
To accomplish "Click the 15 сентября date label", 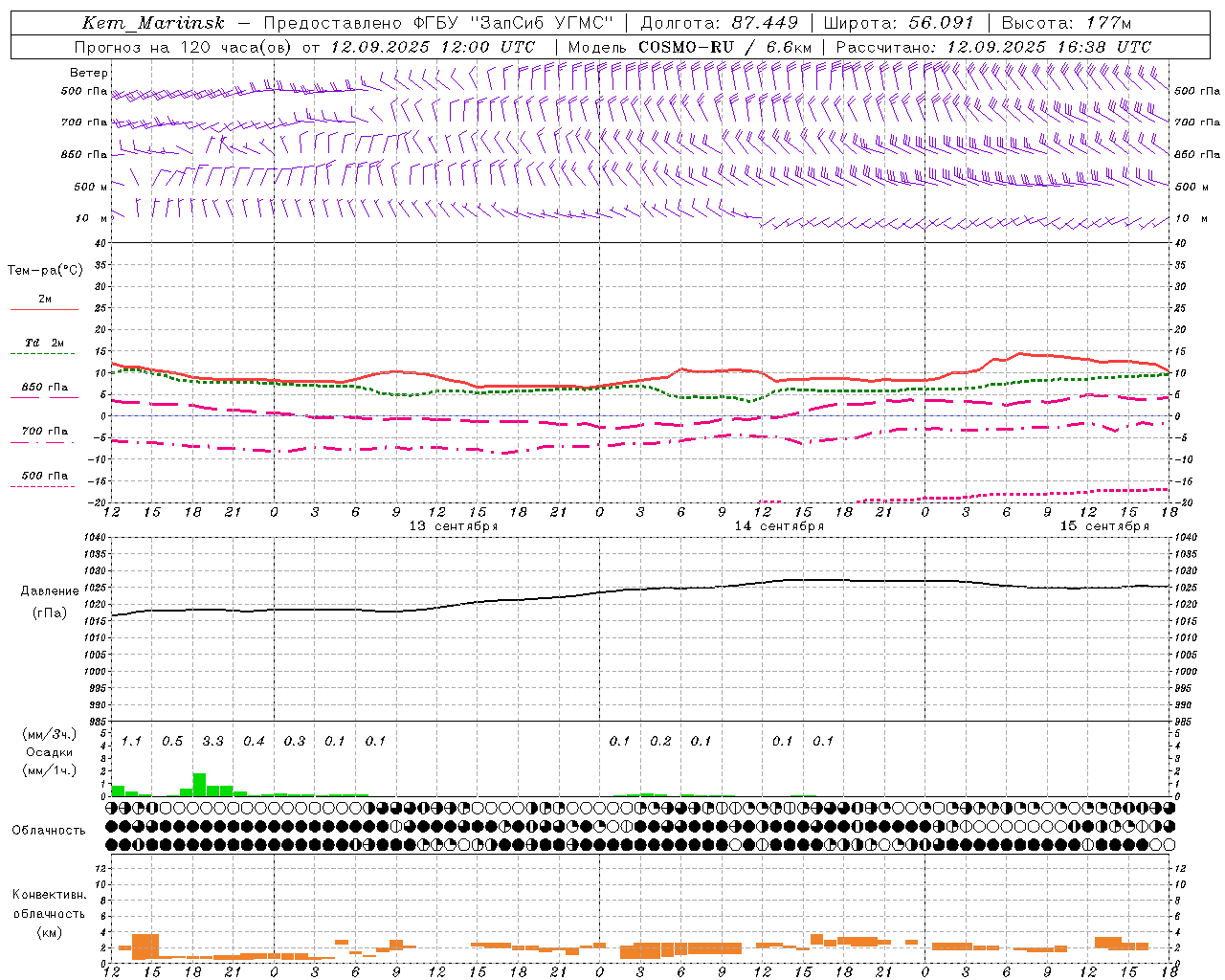I will coord(1104,525).
